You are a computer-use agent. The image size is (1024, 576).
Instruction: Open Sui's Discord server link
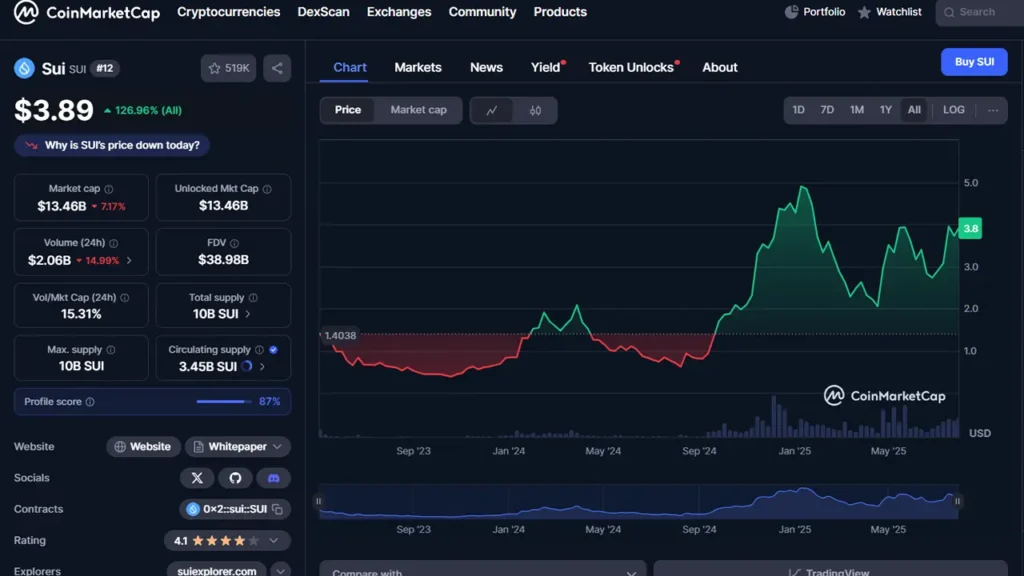click(x=274, y=478)
